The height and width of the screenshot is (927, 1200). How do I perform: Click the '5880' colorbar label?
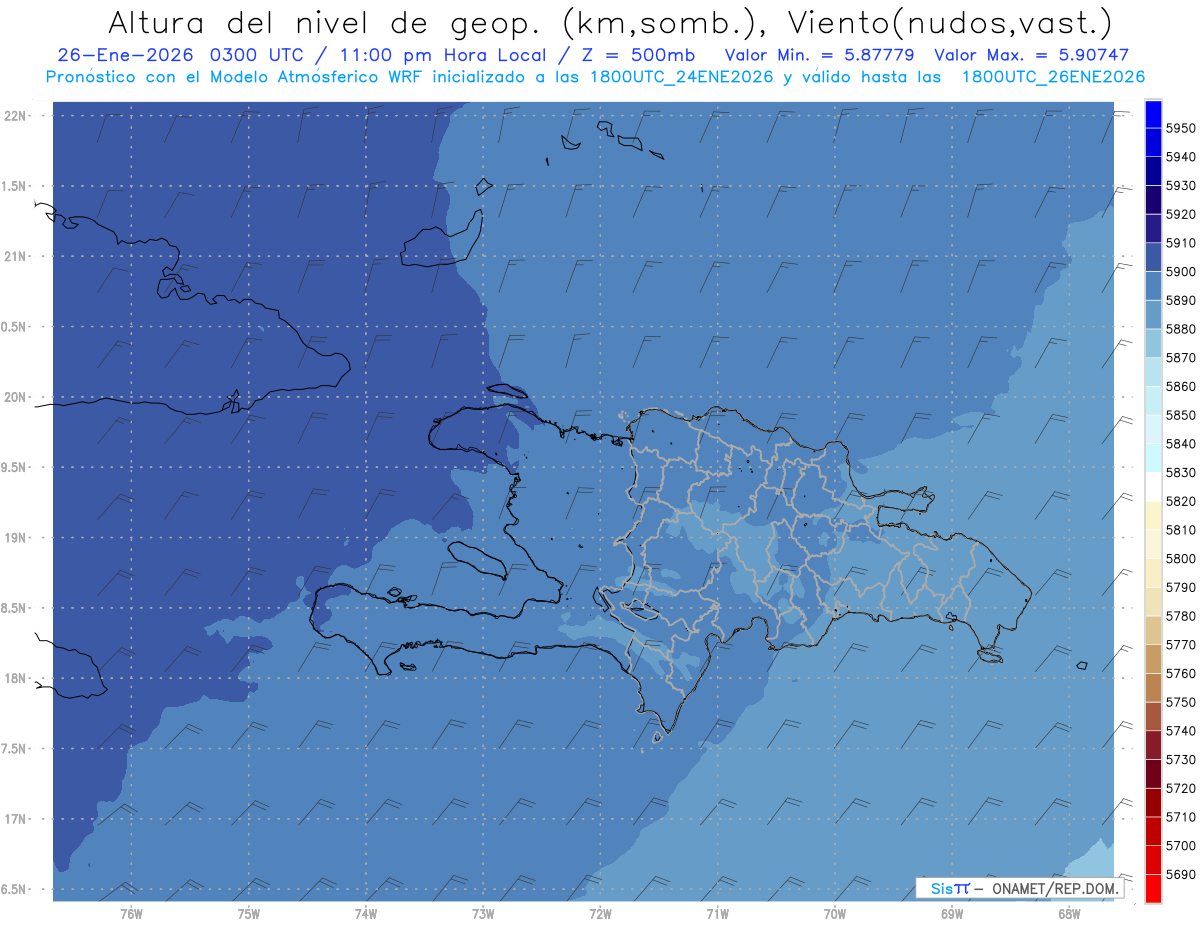[x=1181, y=329]
